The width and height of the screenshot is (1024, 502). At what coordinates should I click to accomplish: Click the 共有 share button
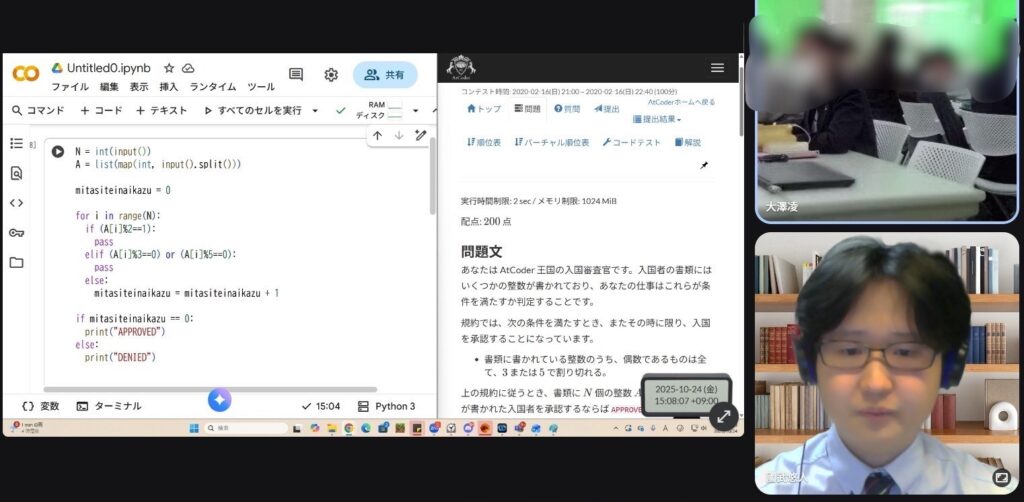385,75
